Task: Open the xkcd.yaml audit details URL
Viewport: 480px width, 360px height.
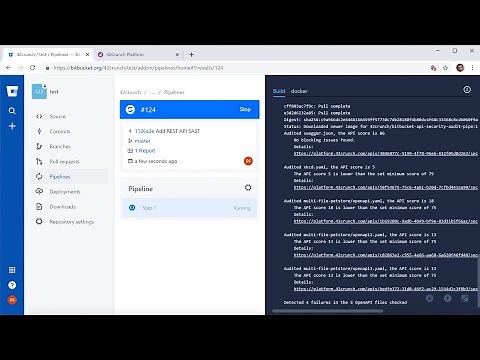Action: tap(386, 187)
